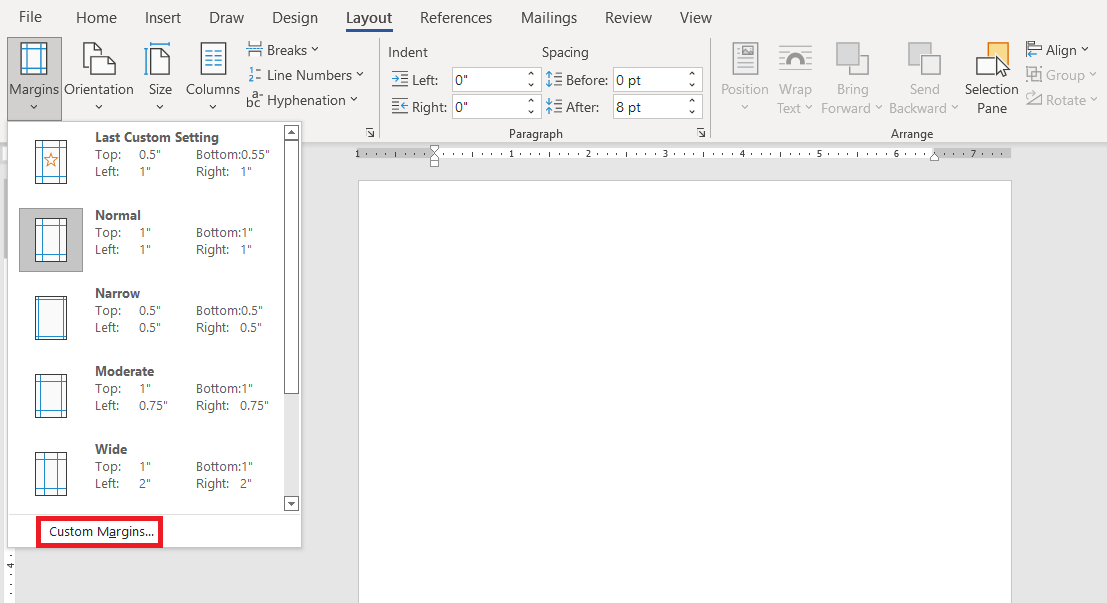Open the Align dropdown
This screenshot has height=603, width=1107.
pos(1057,50)
